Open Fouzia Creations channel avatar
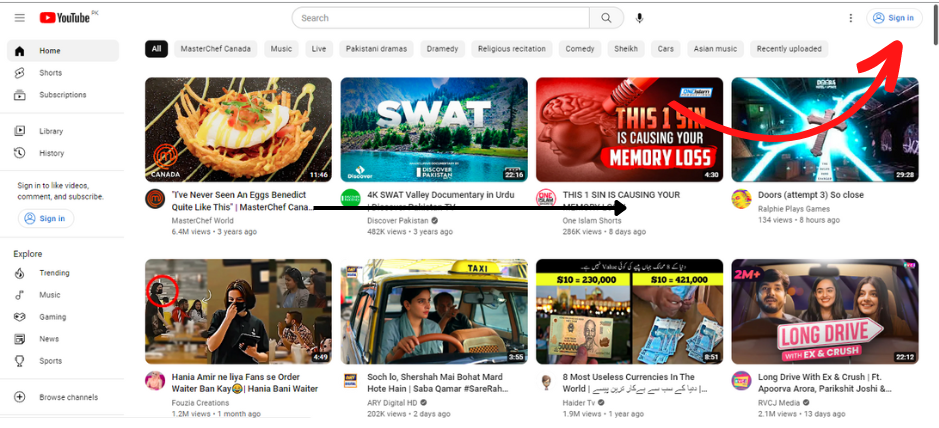The height and width of the screenshot is (428, 939). (x=155, y=381)
